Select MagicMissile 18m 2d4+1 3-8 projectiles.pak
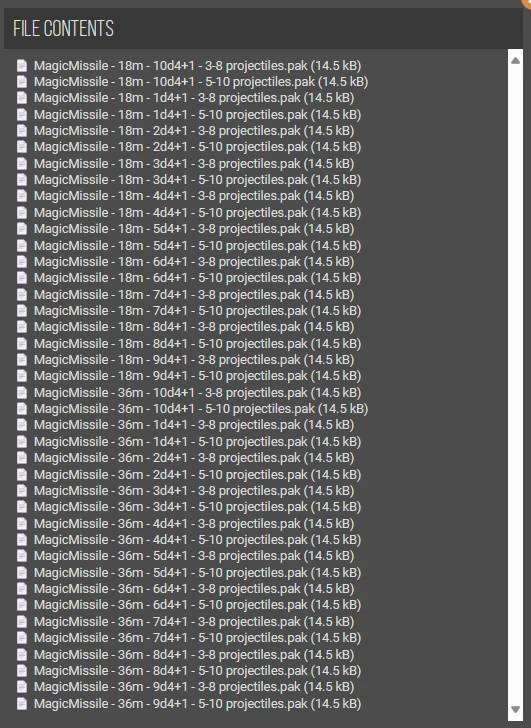531x728 pixels. (194, 131)
